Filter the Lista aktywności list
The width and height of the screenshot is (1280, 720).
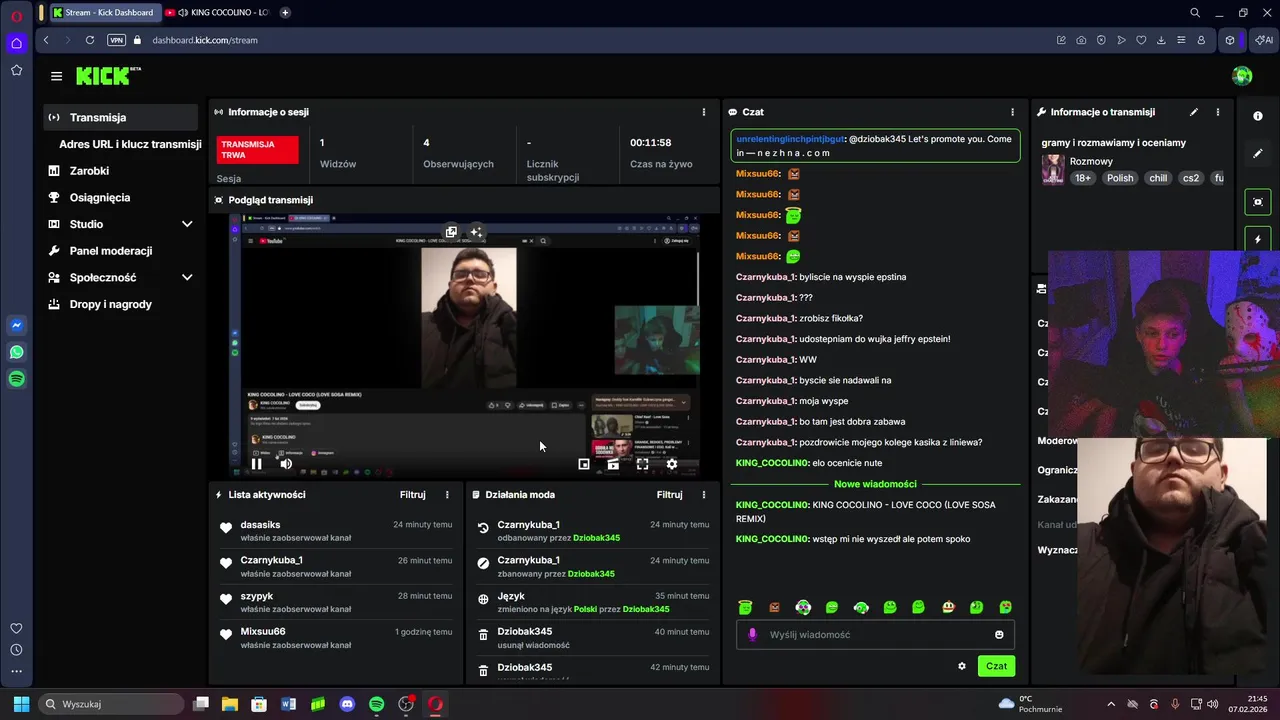tap(413, 494)
